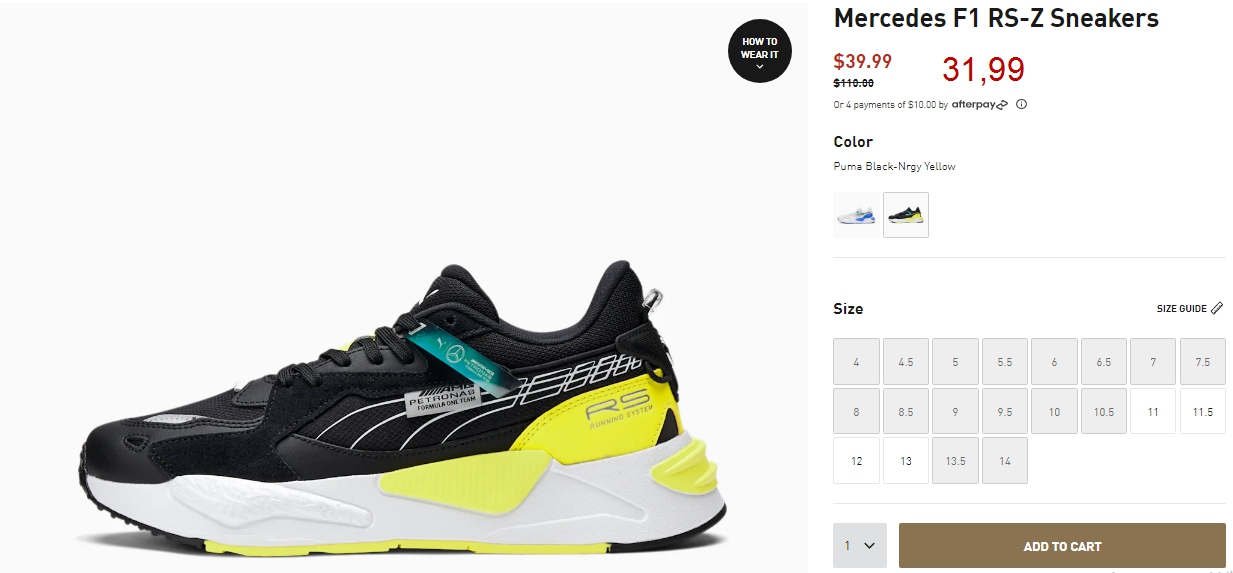The width and height of the screenshot is (1233, 573).
Task: Select unavailable size 10.5
Action: (x=1104, y=412)
